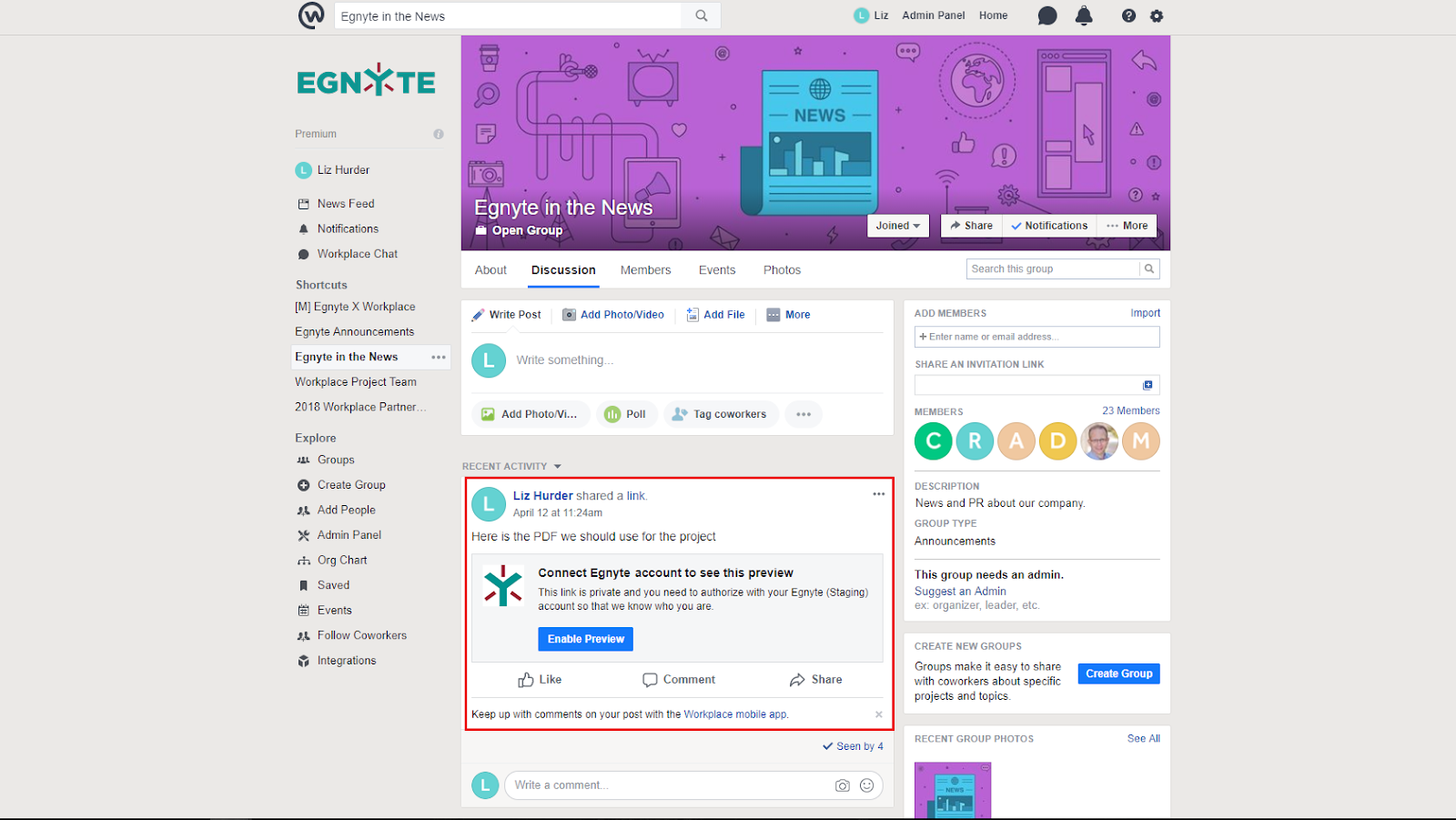Image resolution: width=1456 pixels, height=820 pixels.
Task: Click the Suggest an Admin link
Action: [x=960, y=591]
